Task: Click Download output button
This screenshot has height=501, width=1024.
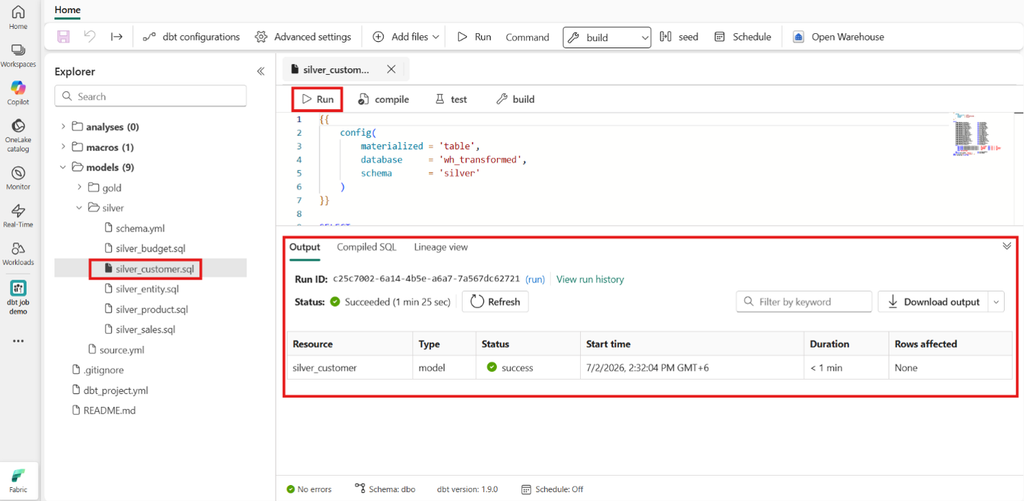Action: (x=933, y=302)
